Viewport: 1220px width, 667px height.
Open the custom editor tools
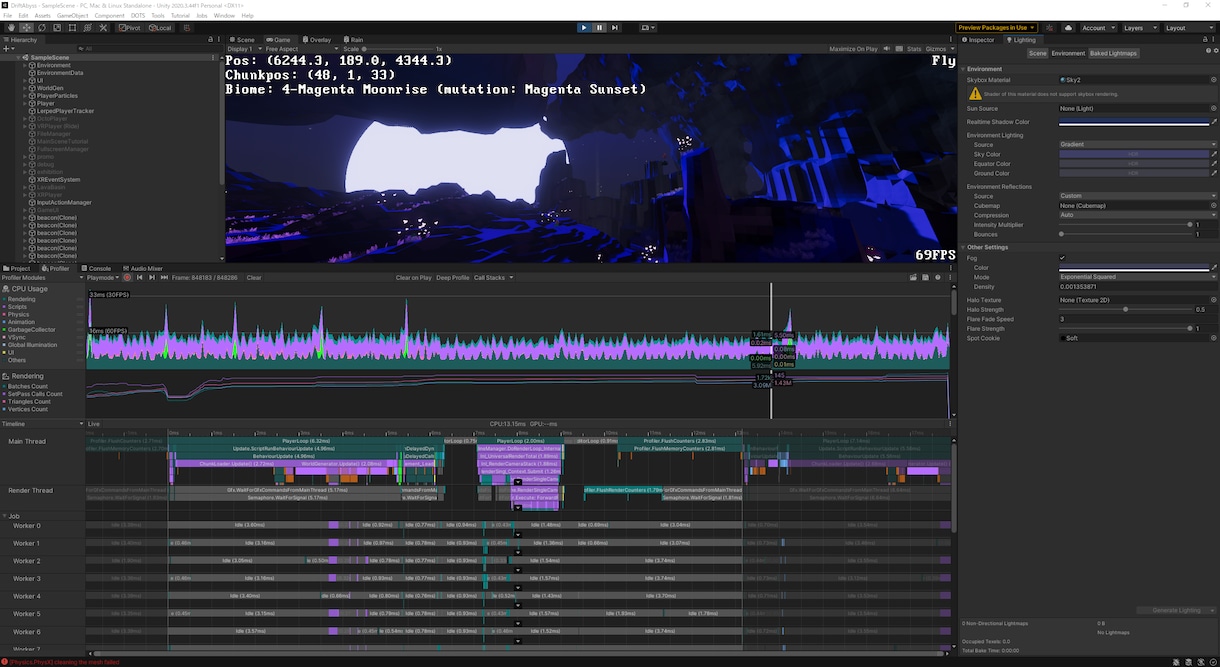101,28
